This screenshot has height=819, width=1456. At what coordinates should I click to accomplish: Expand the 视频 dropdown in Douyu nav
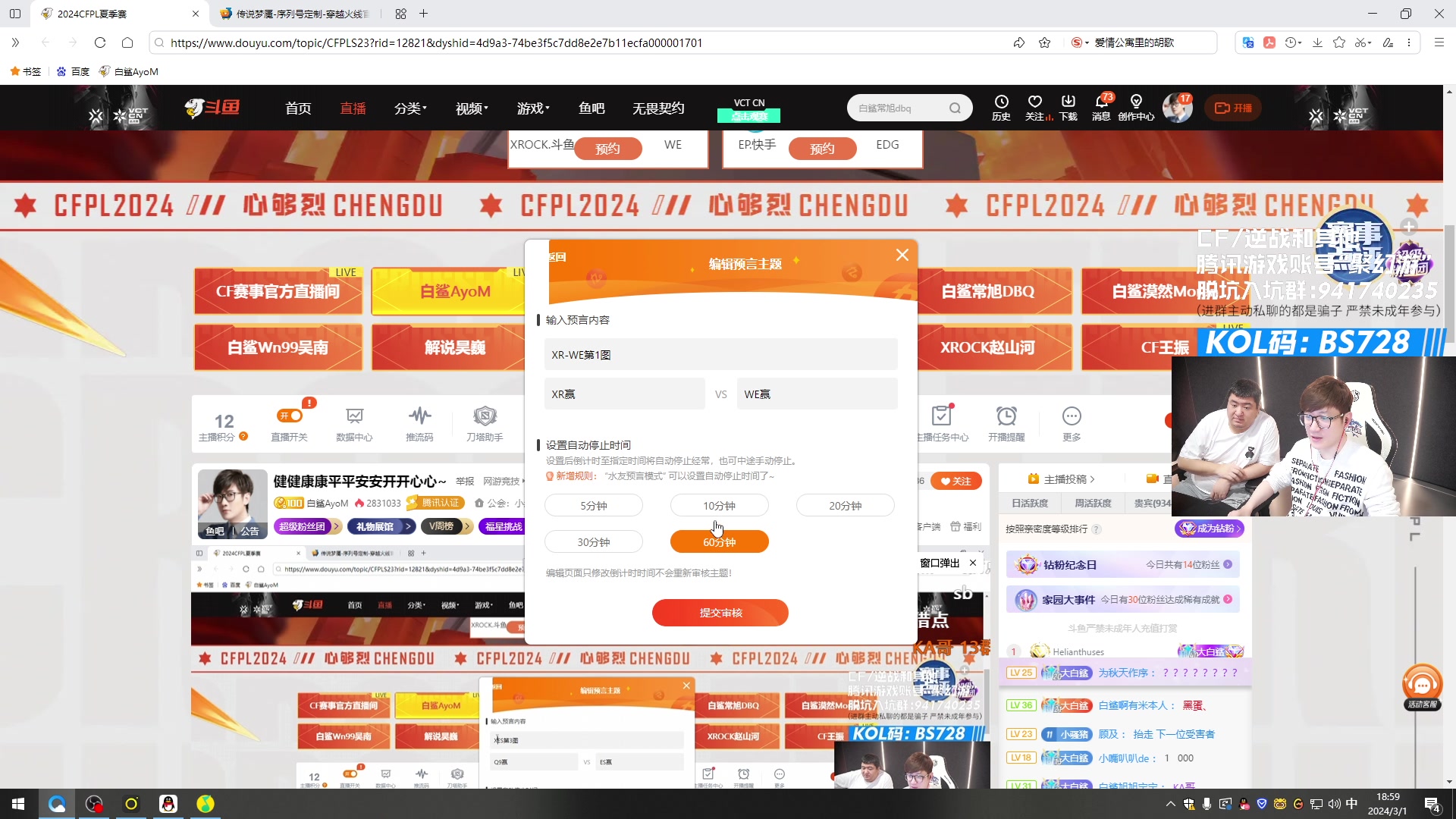(x=472, y=108)
